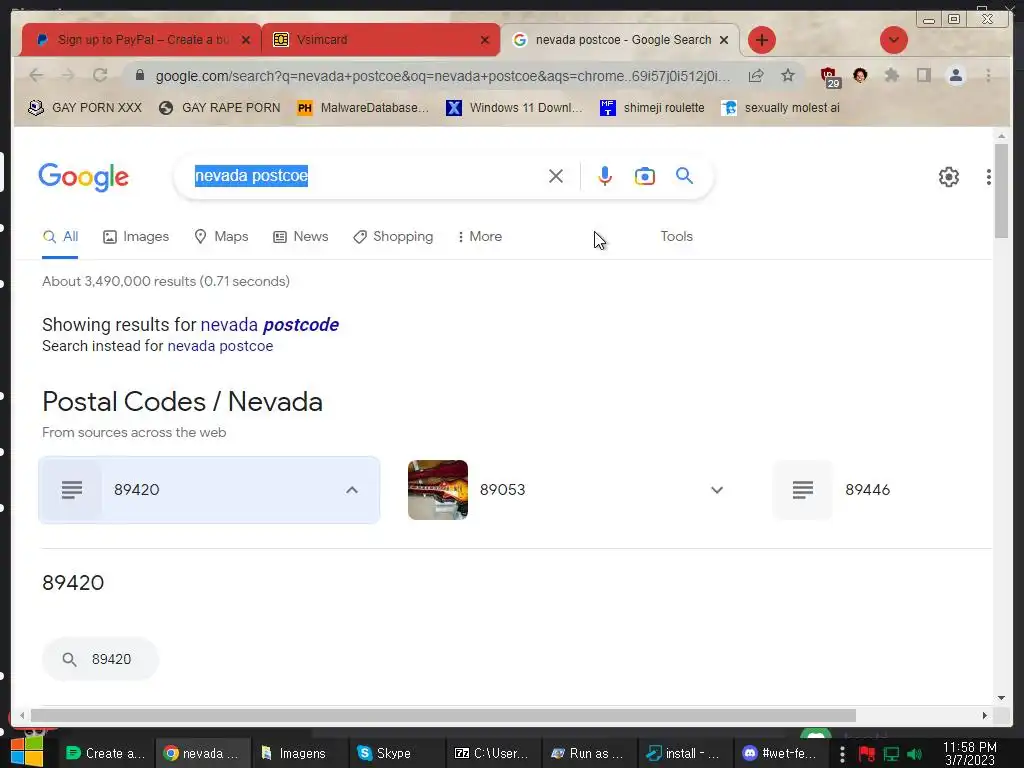
Task: Click in the Google search text field
Action: [366, 176]
